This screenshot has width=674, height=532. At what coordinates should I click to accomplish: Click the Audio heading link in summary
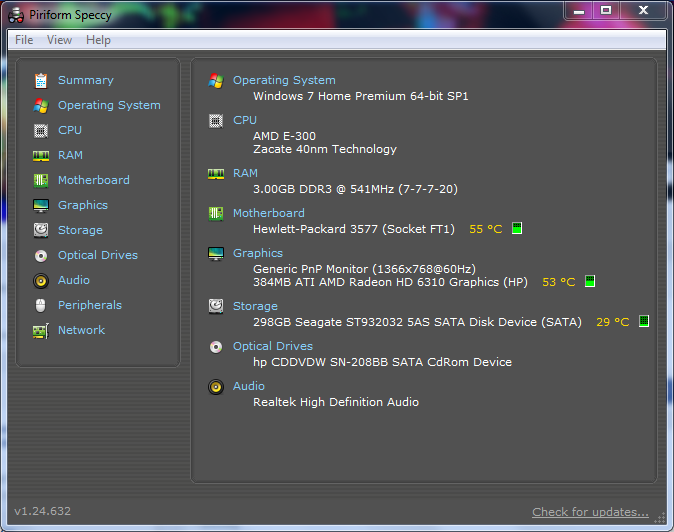tap(249, 386)
